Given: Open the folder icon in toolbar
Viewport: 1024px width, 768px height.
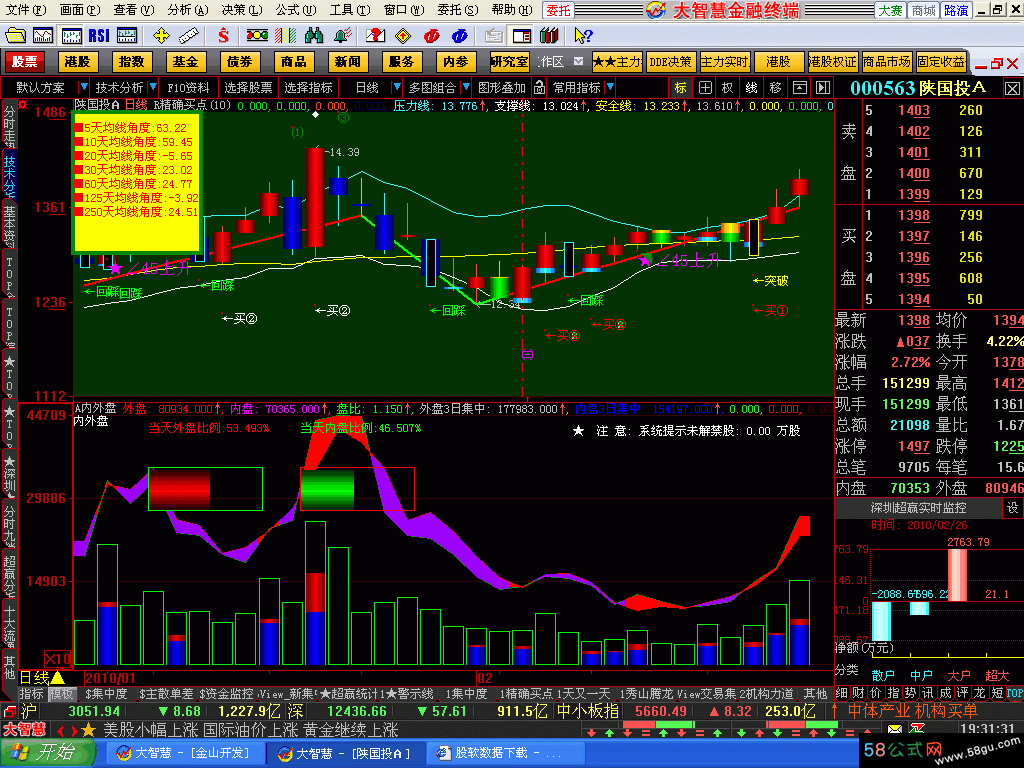Looking at the screenshot, I should pyautogui.click(x=15, y=35).
